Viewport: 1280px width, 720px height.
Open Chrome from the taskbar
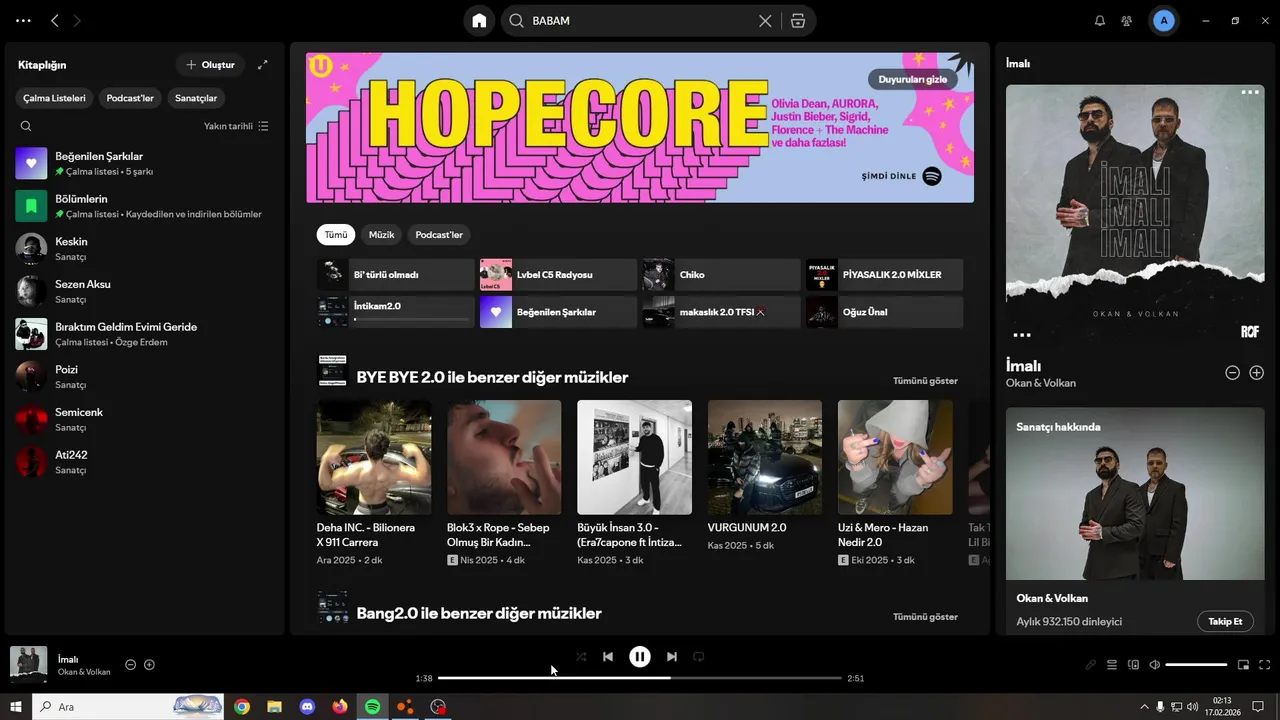(242, 707)
